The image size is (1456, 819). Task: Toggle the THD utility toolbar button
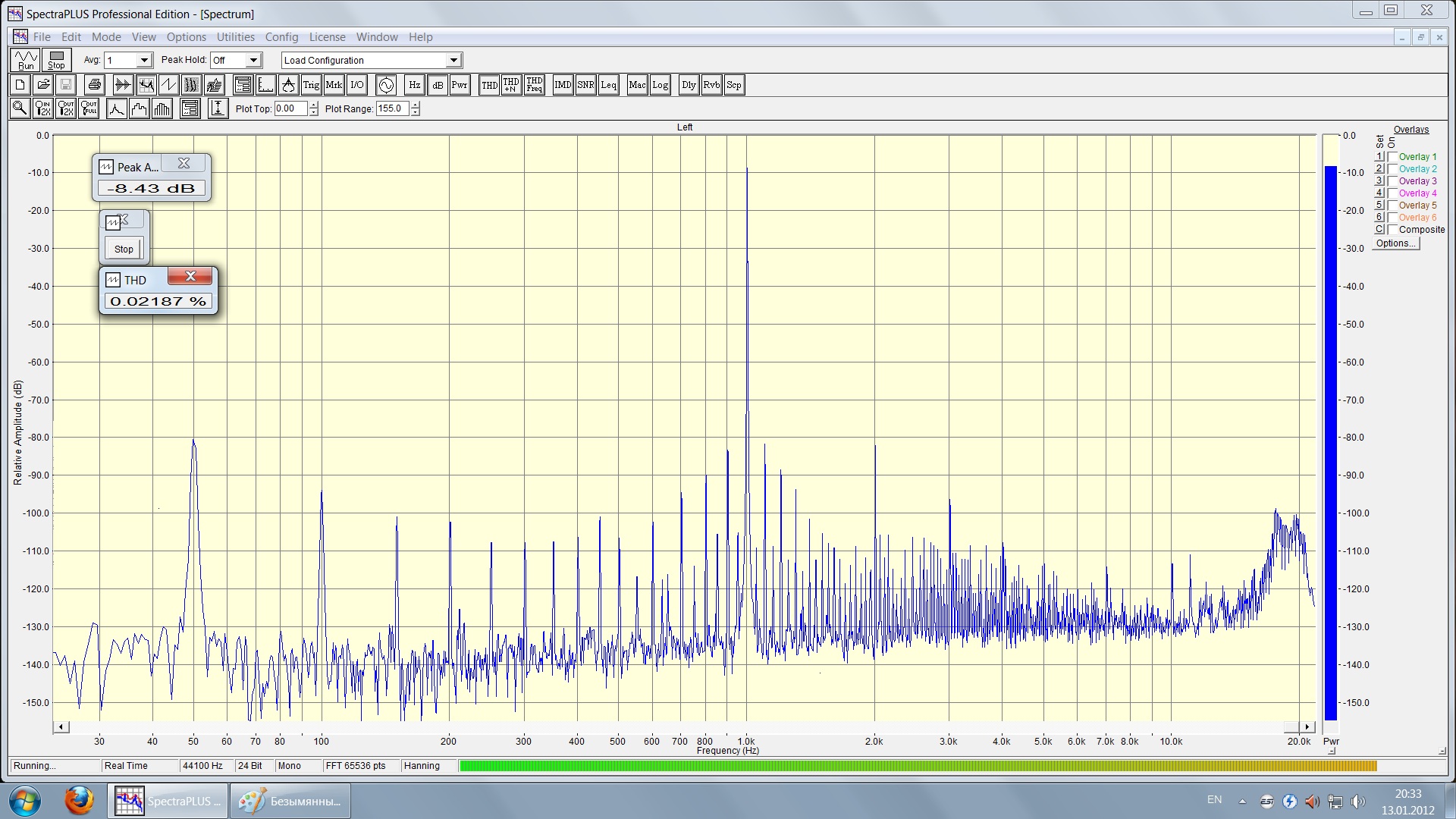tap(489, 85)
